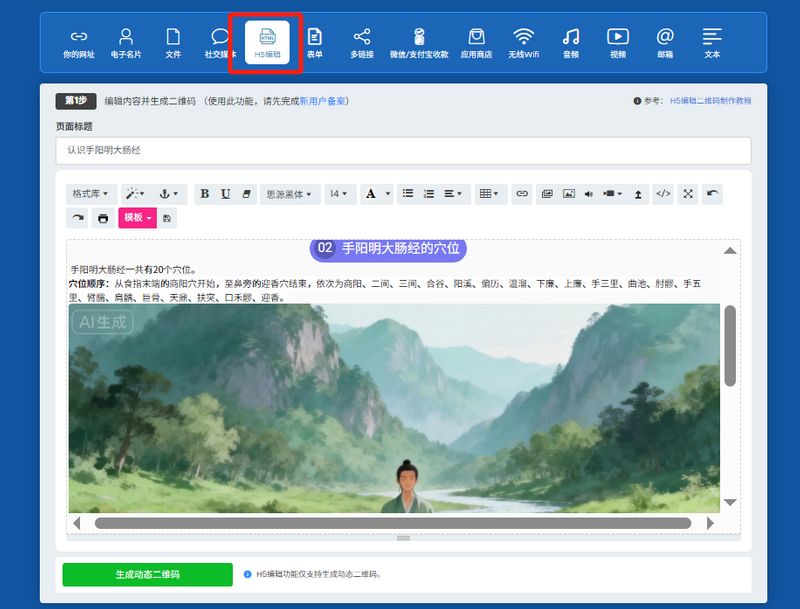This screenshot has width=800, height=609.
Task: Click the insert picture icon
Action: coord(569,194)
